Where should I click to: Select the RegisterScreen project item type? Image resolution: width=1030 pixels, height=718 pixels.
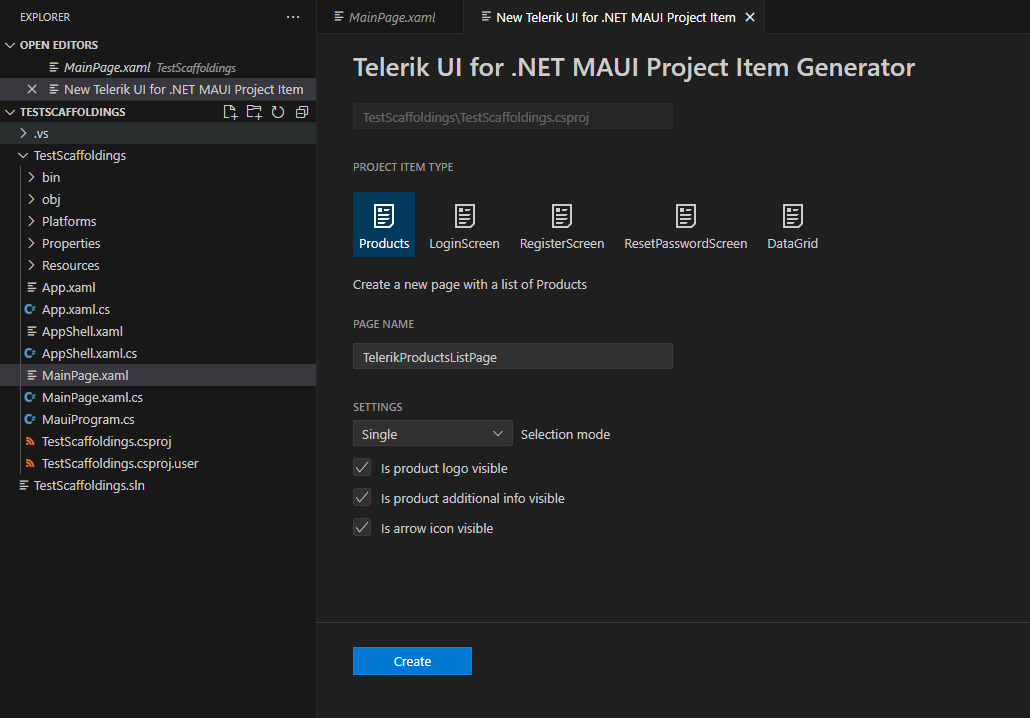coord(562,225)
